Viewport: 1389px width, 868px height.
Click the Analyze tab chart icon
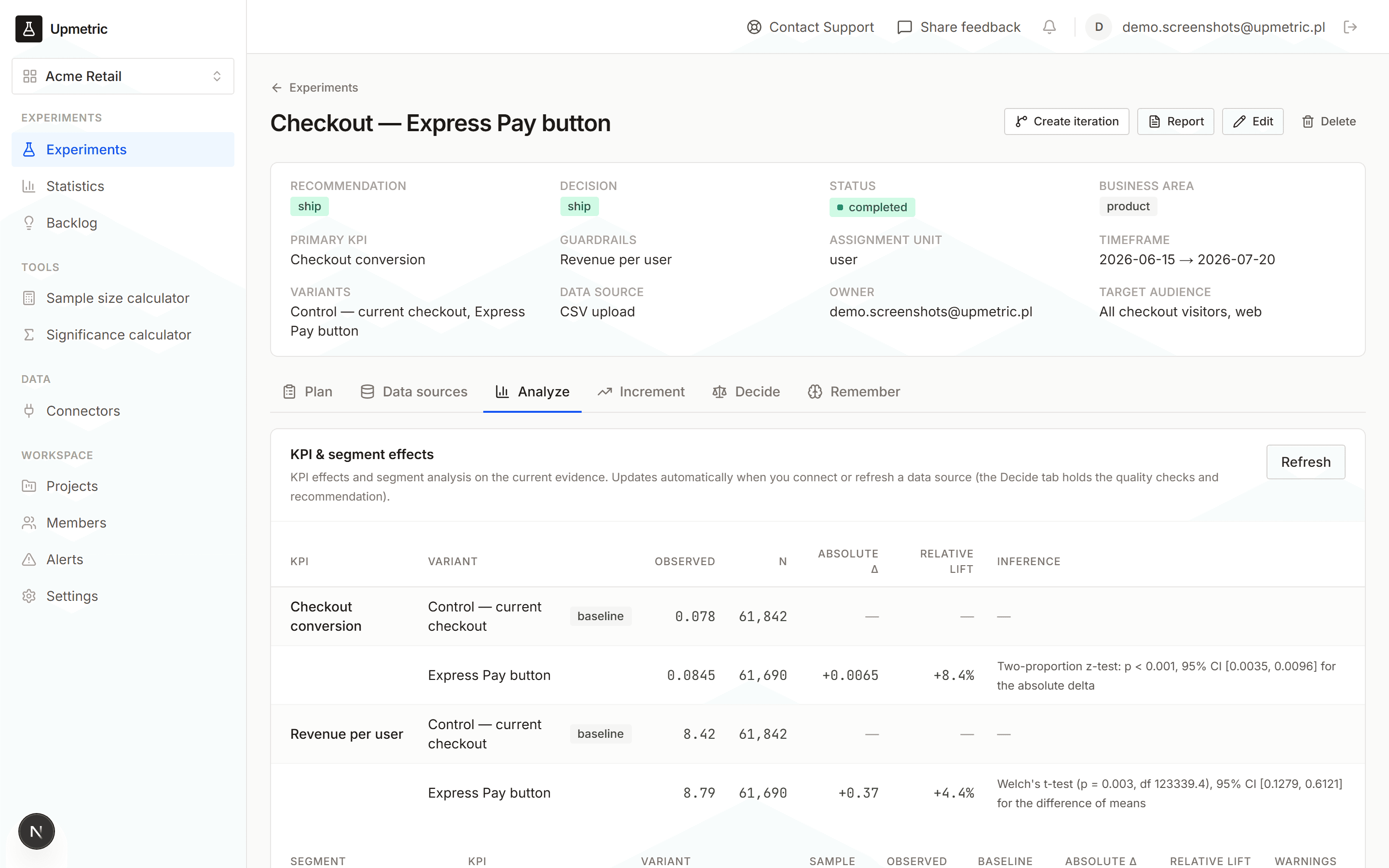[502, 392]
